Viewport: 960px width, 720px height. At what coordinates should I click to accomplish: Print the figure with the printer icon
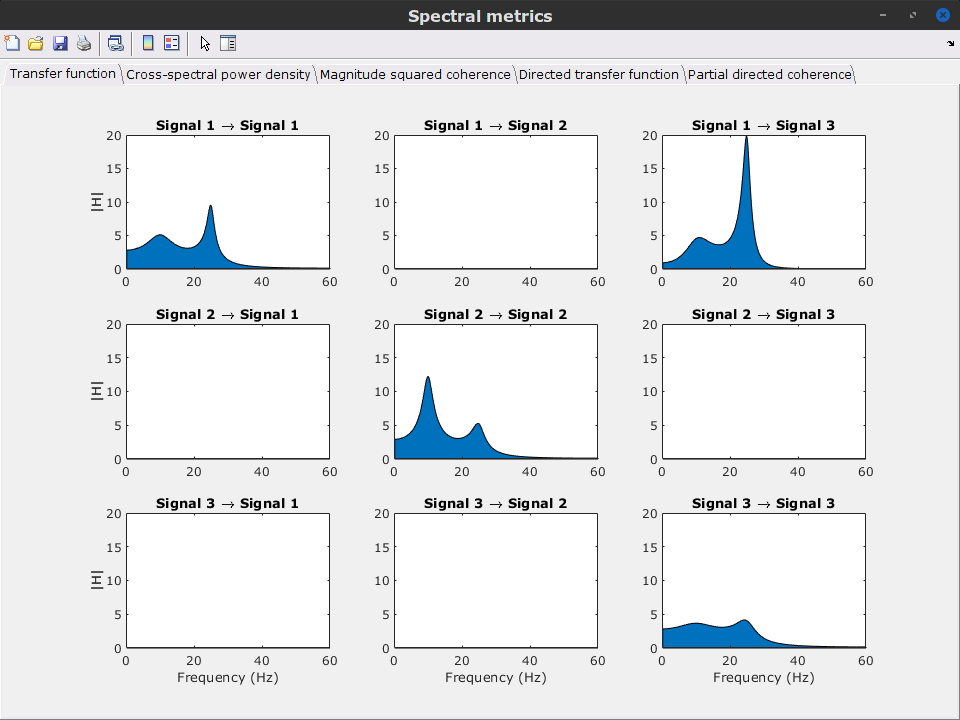tap(84, 43)
